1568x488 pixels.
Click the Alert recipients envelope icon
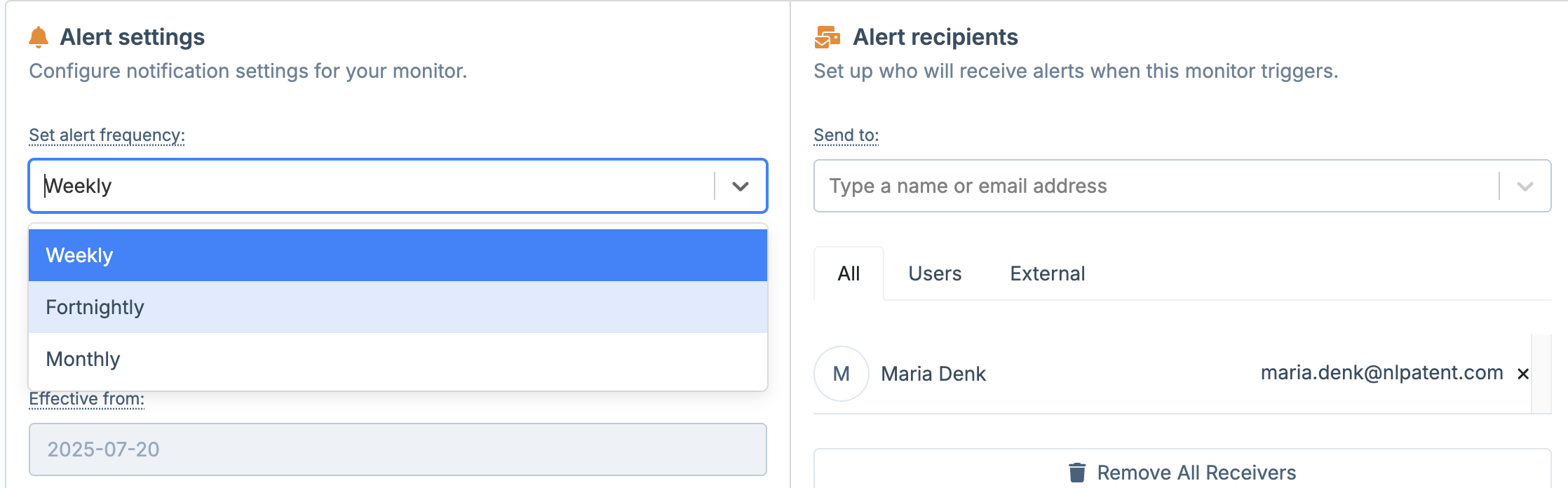[x=827, y=37]
